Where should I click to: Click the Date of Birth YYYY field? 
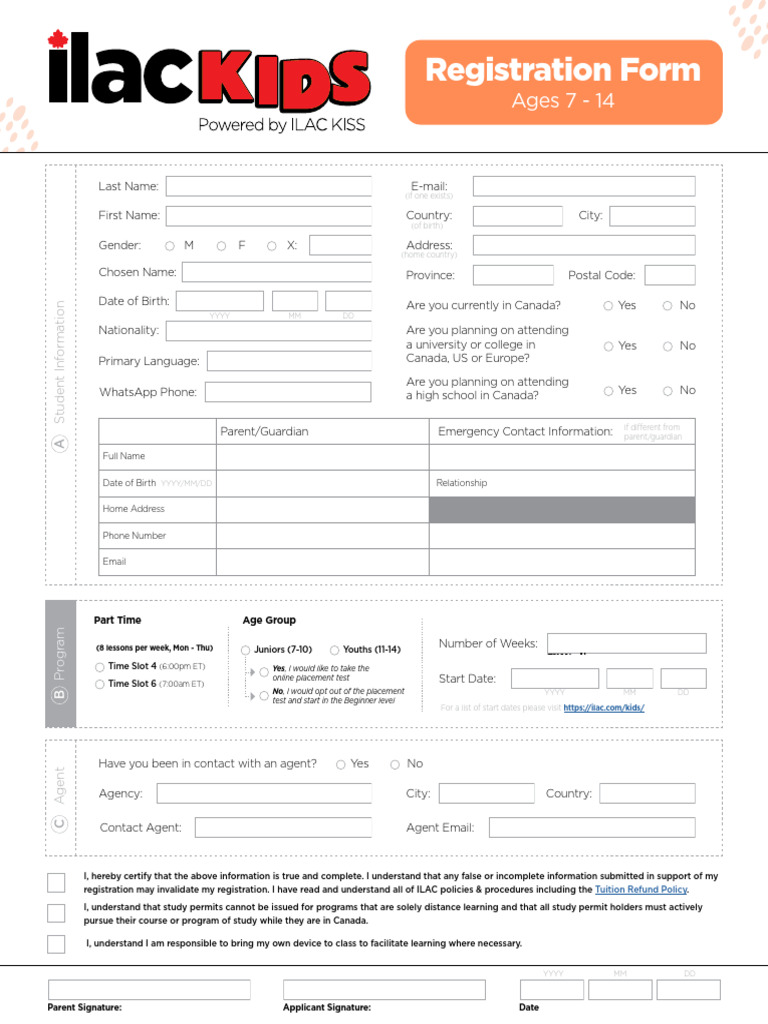pos(219,301)
